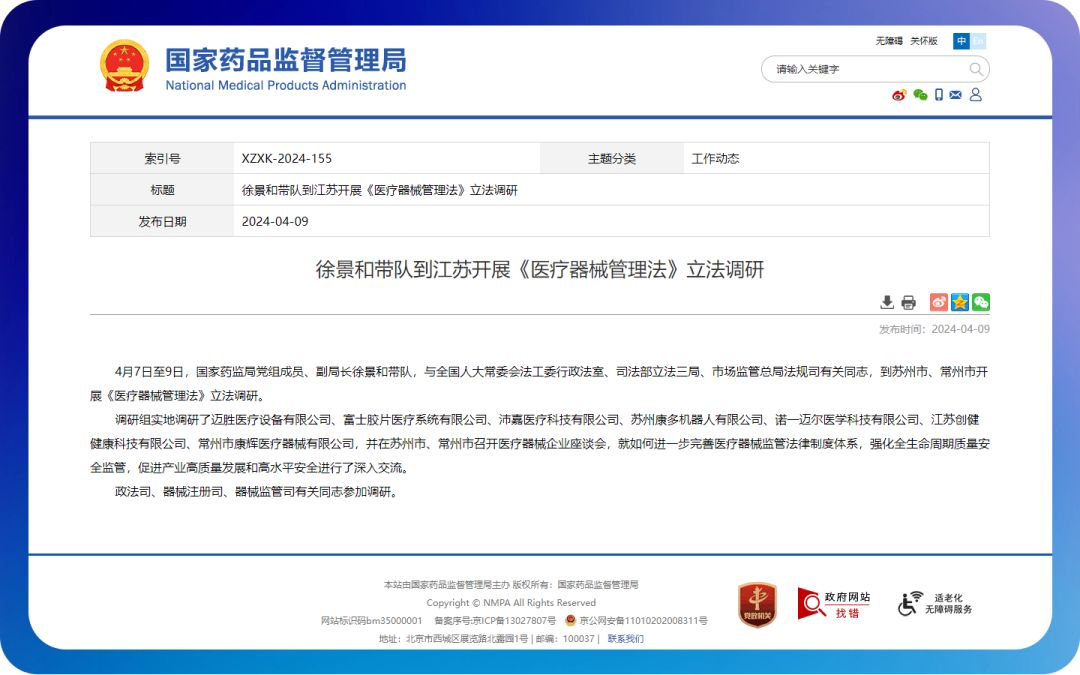Viewport: 1080px width, 675px height.
Task: Click the paragraph starting 4月7日至9日
Action: (x=540, y=384)
